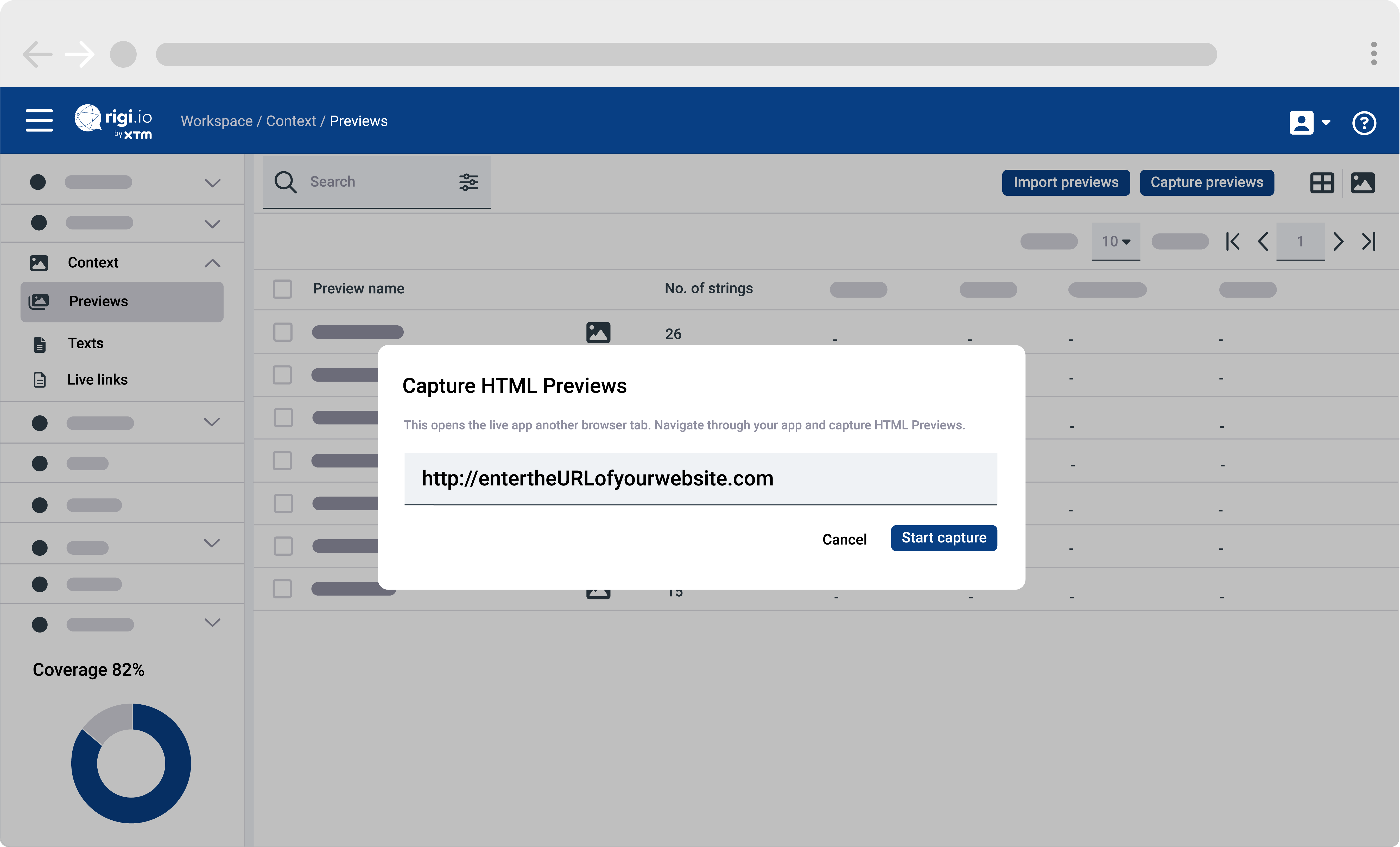Expand the second sidebar section chevron
The height and width of the screenshot is (847, 1400).
tap(212, 224)
